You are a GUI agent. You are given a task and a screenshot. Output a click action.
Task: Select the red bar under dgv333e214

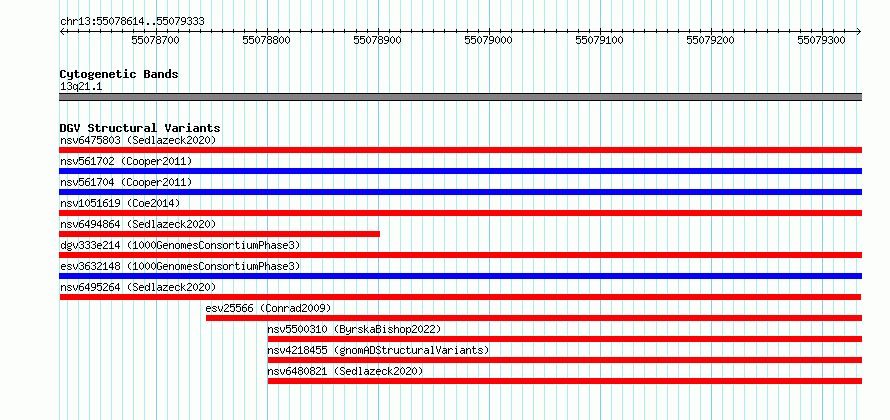pyautogui.click(x=461, y=255)
